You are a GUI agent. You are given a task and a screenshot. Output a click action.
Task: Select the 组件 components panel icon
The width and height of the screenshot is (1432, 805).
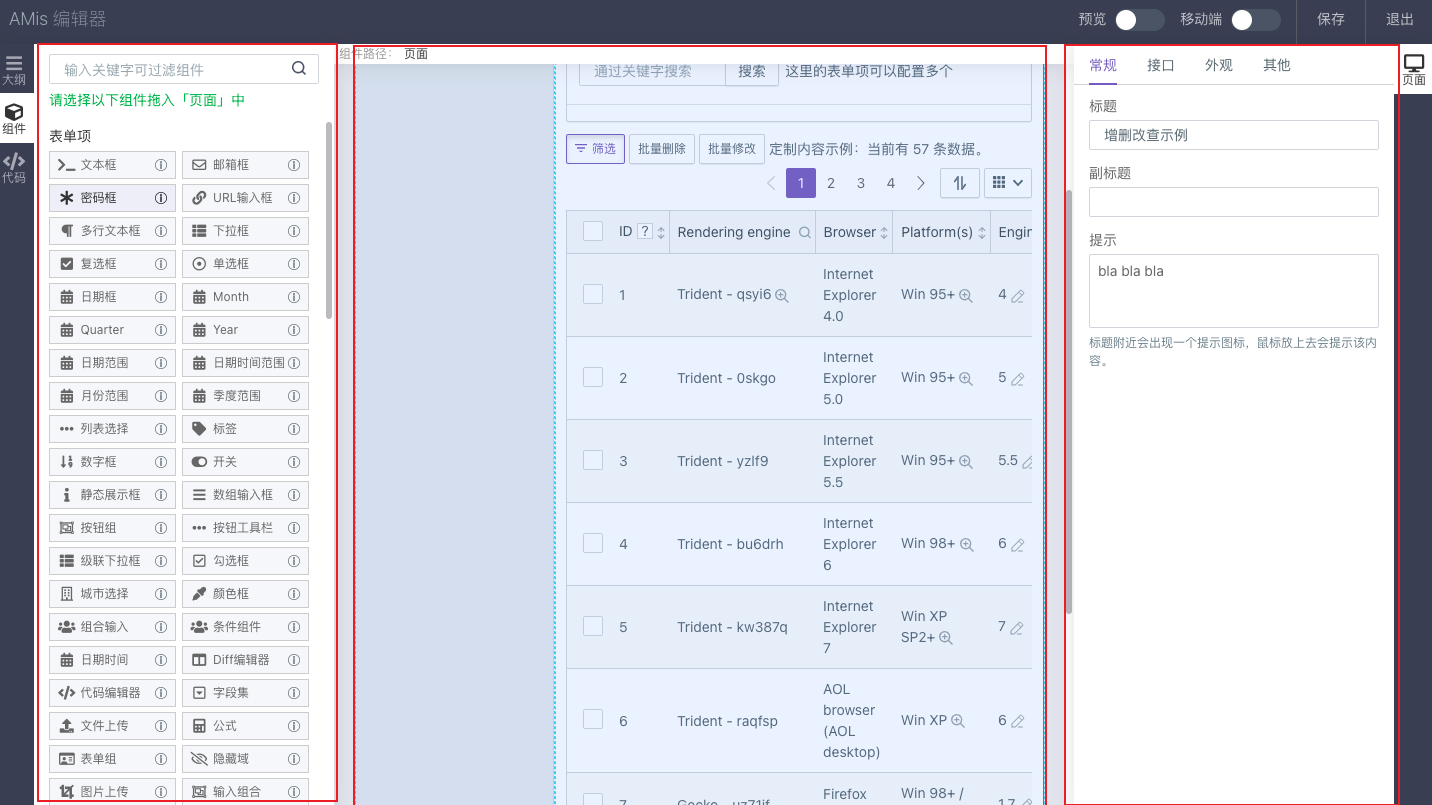[x=14, y=120]
